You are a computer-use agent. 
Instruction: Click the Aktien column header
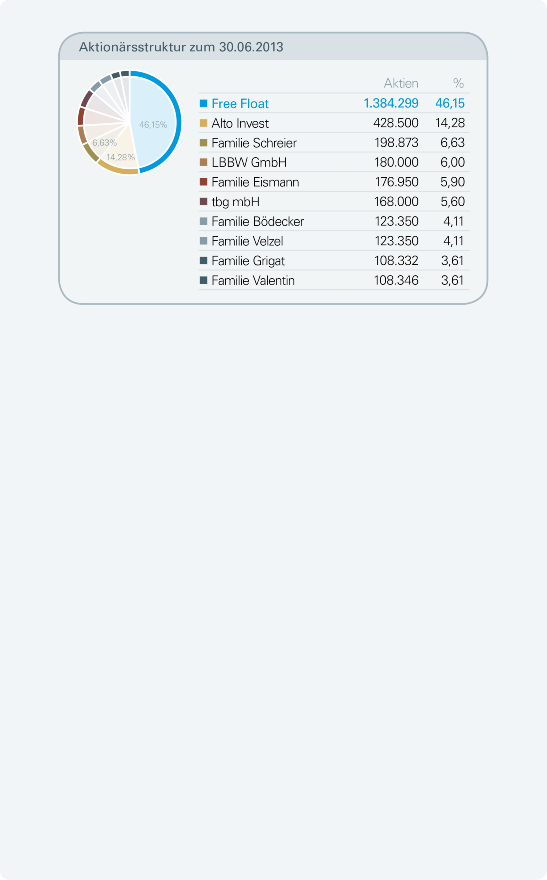(401, 84)
